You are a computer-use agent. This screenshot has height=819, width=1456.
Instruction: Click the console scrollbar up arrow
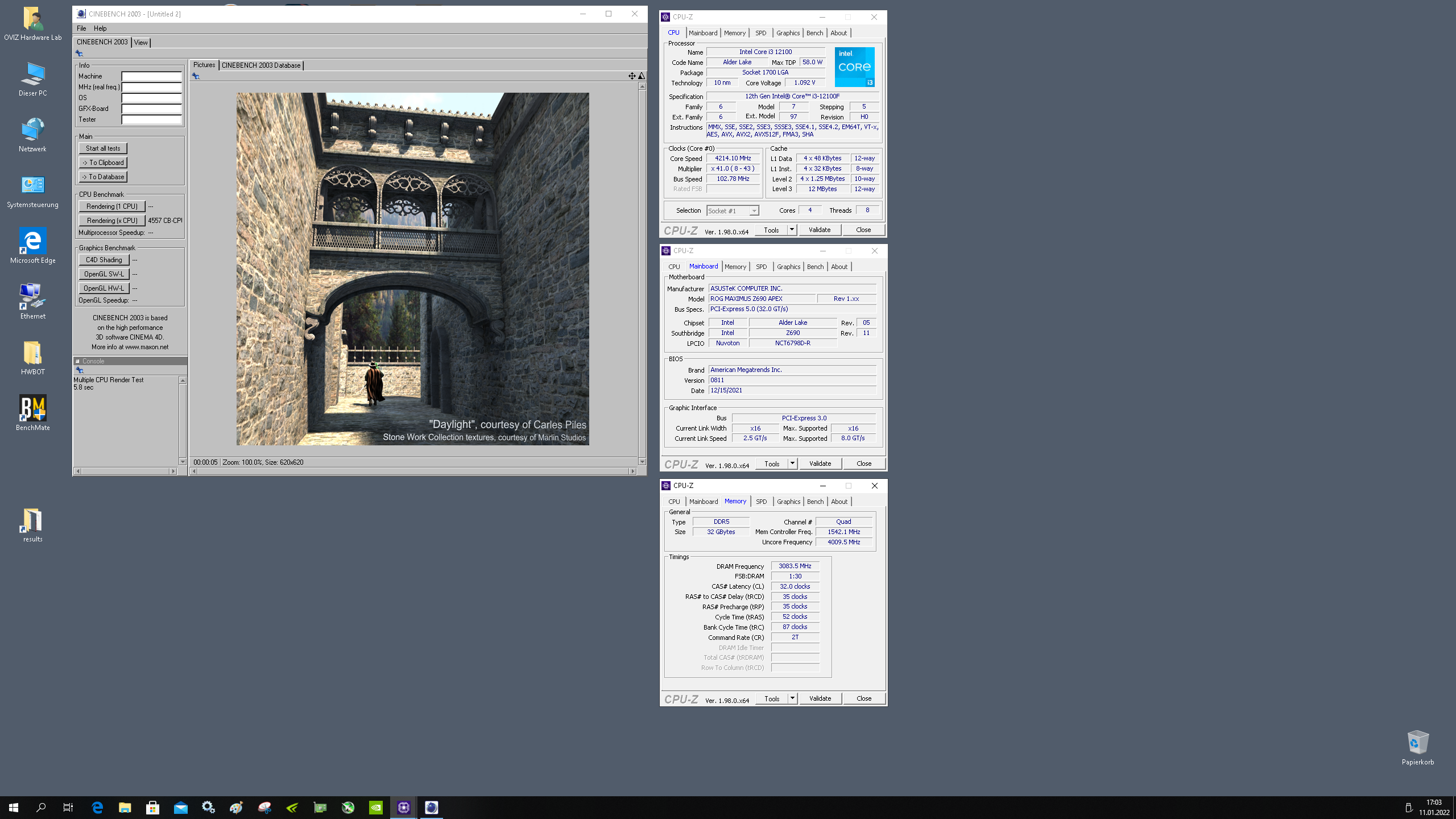point(183,380)
